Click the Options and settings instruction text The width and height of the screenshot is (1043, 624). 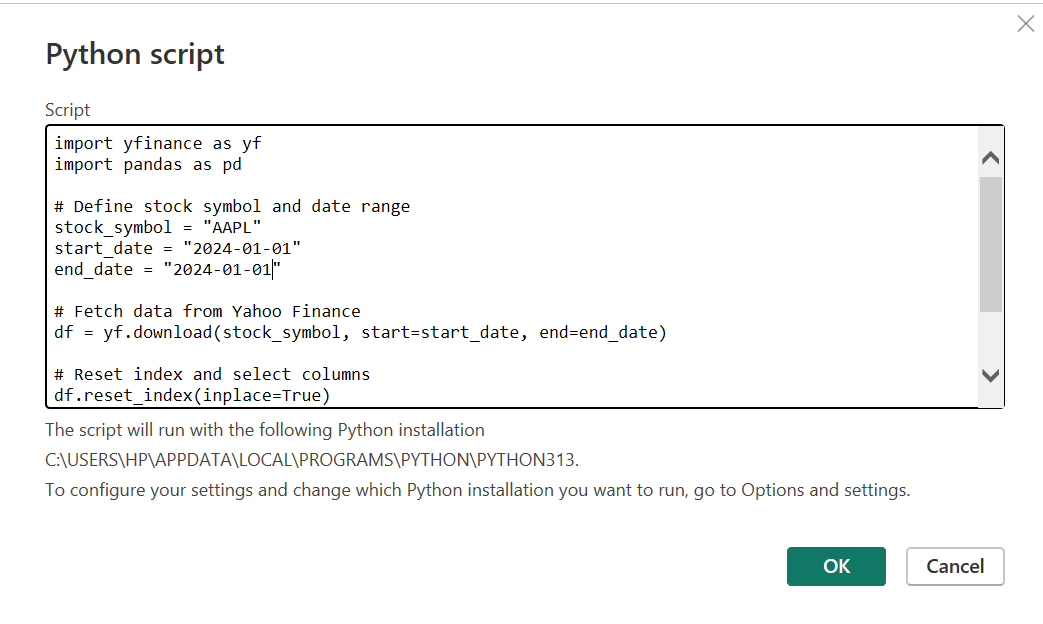[477, 490]
